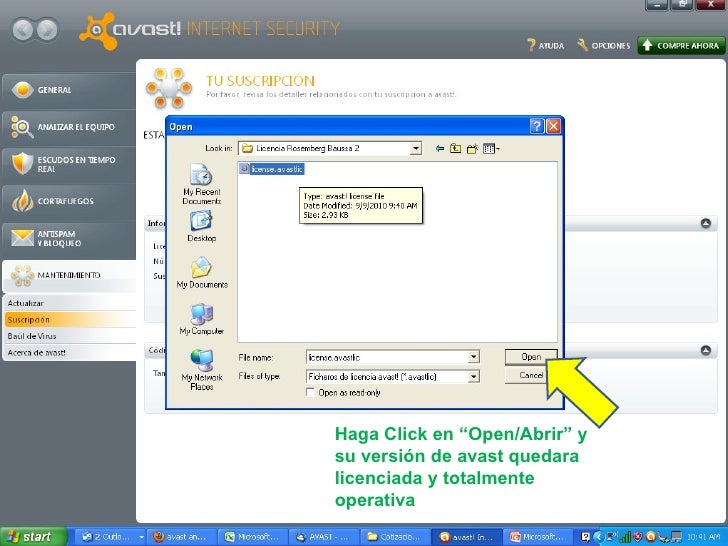728x546 pixels.
Task: Collapse the Información panel arrow
Action: 706,224
